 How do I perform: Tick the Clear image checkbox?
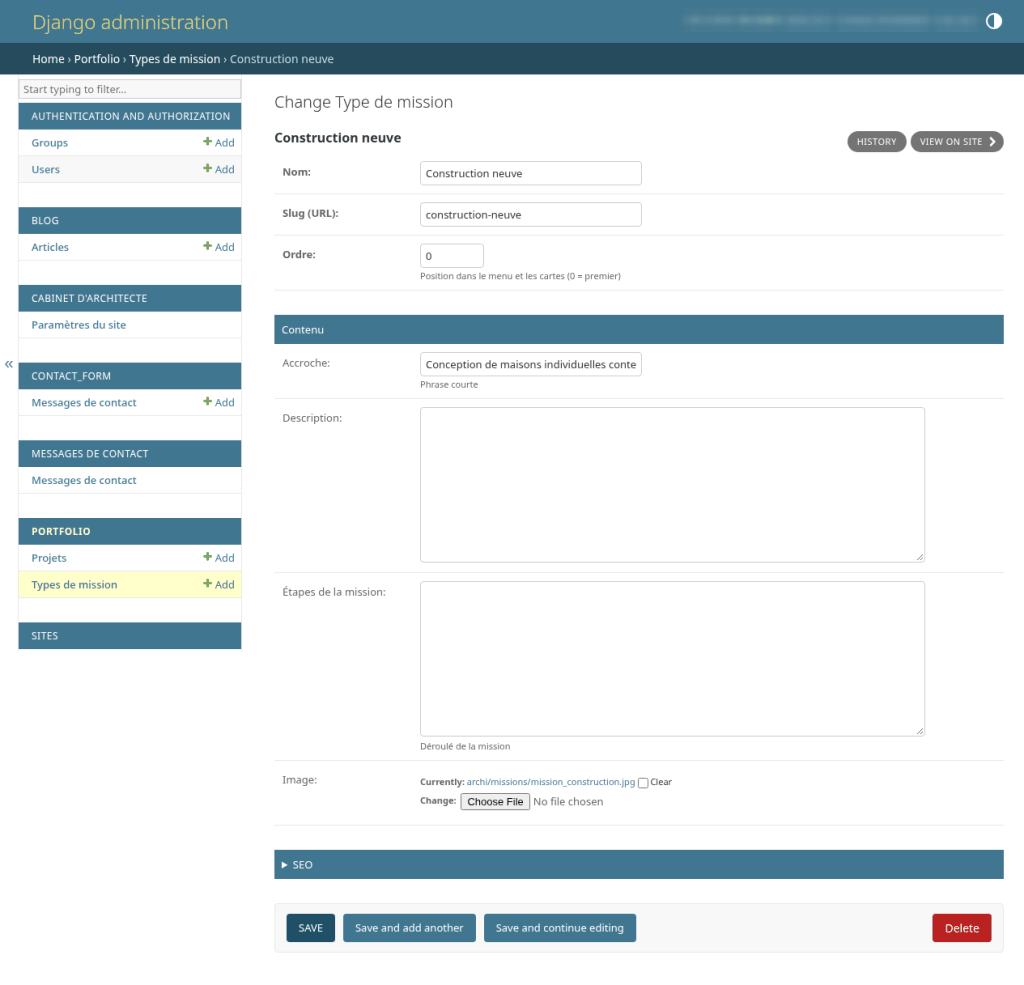pos(643,783)
